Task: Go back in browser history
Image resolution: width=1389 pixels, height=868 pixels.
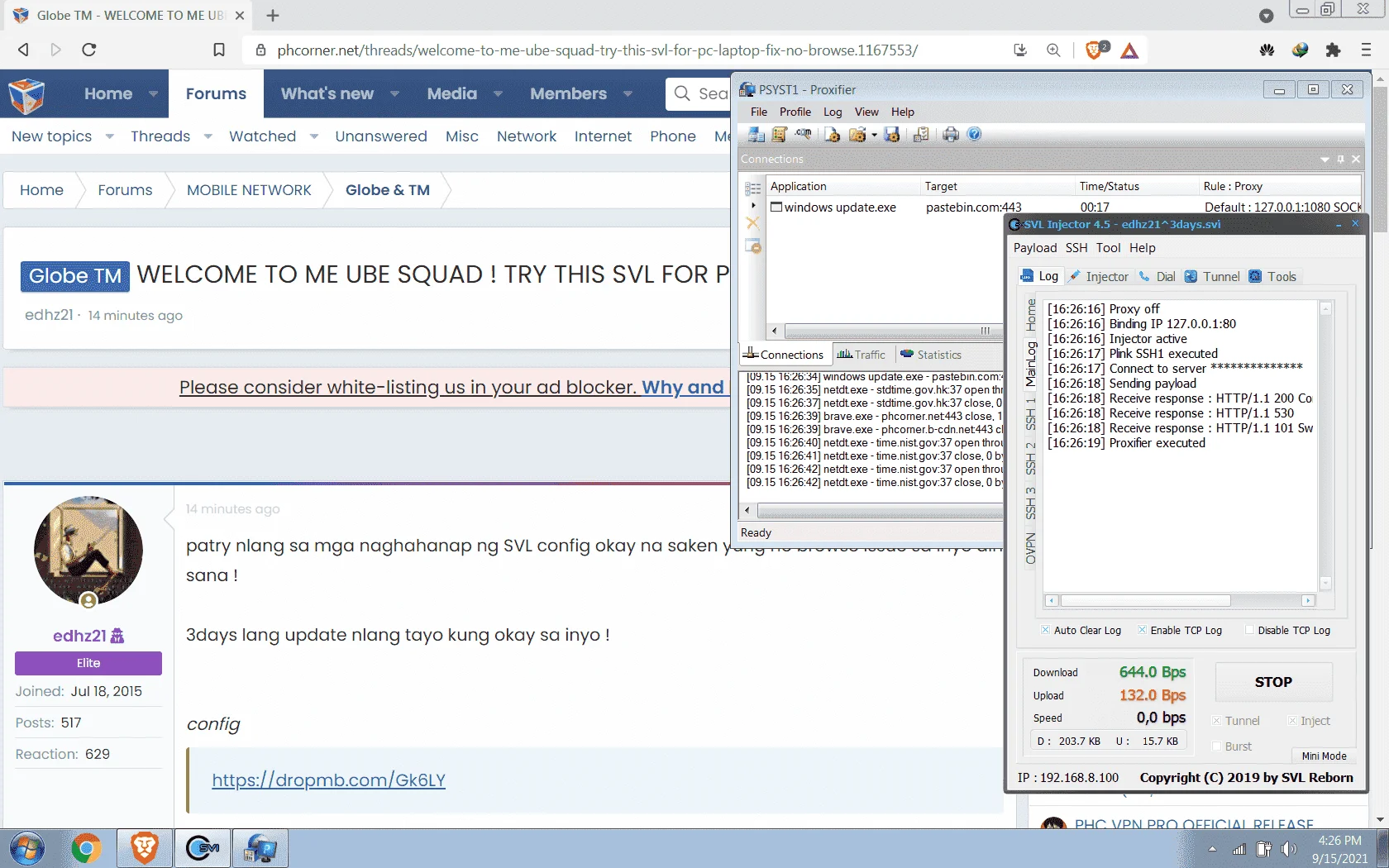Action: [24, 50]
